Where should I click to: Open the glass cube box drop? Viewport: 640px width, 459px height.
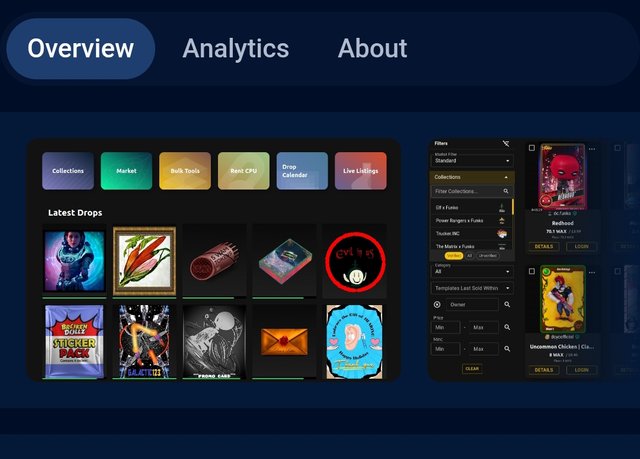coord(284,261)
